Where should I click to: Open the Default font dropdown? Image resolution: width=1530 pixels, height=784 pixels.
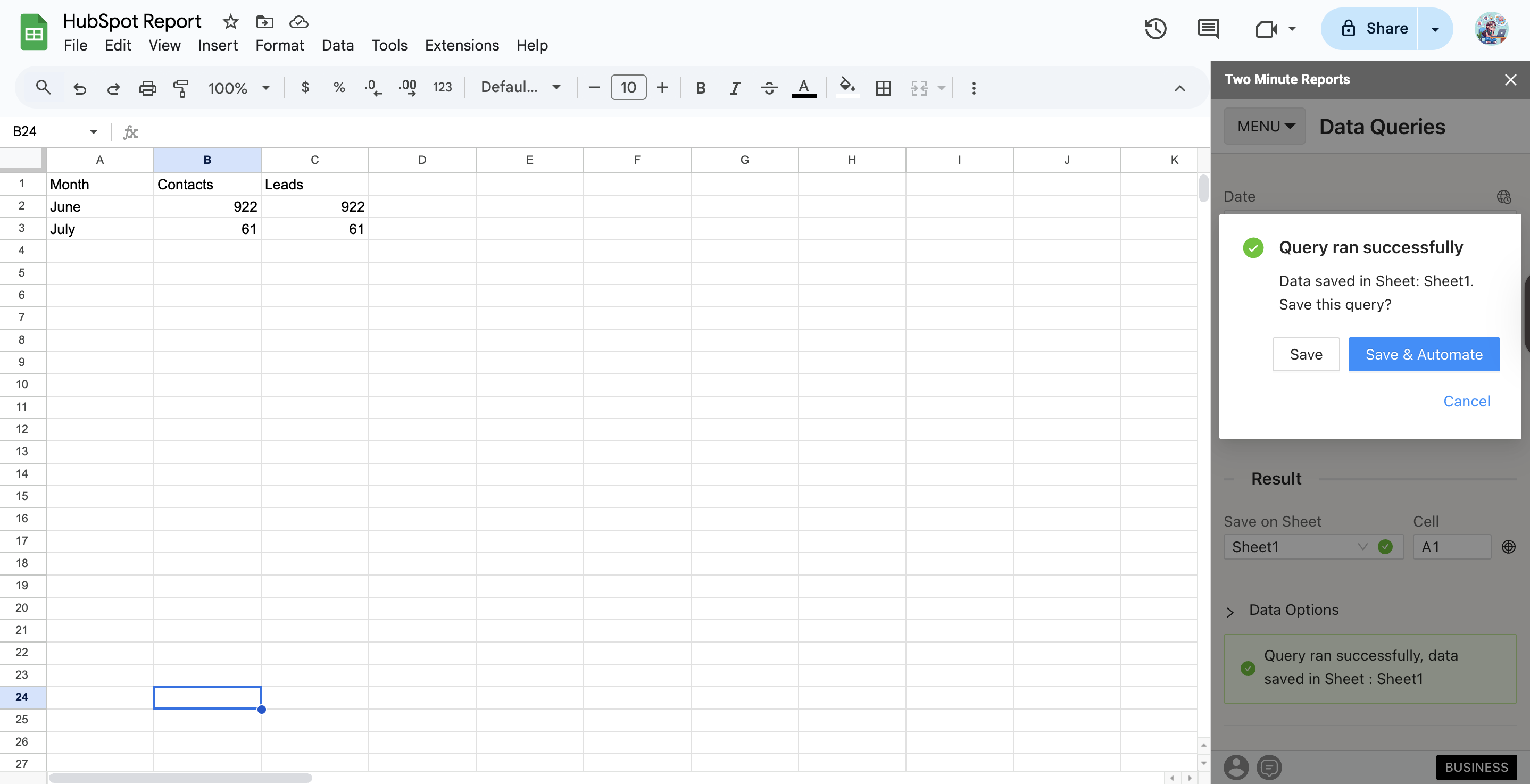pos(520,87)
